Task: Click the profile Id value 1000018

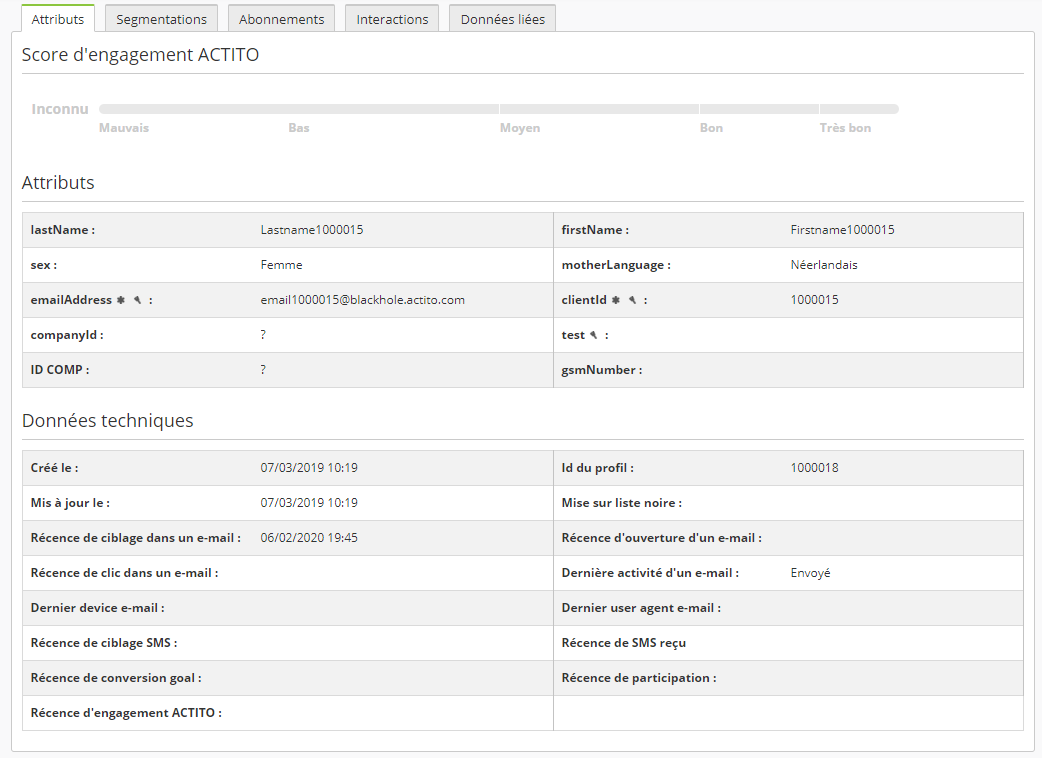Action: [814, 468]
